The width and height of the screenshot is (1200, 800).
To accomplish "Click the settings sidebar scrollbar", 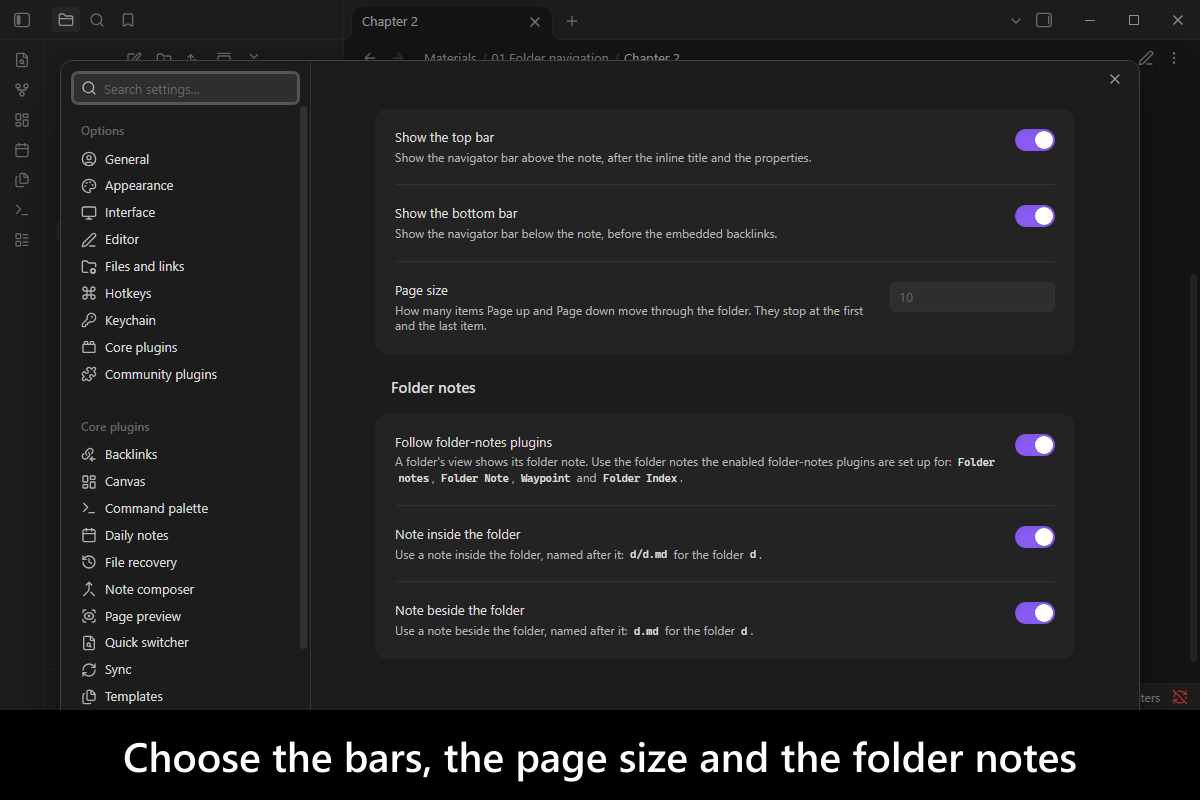I will (x=304, y=378).
